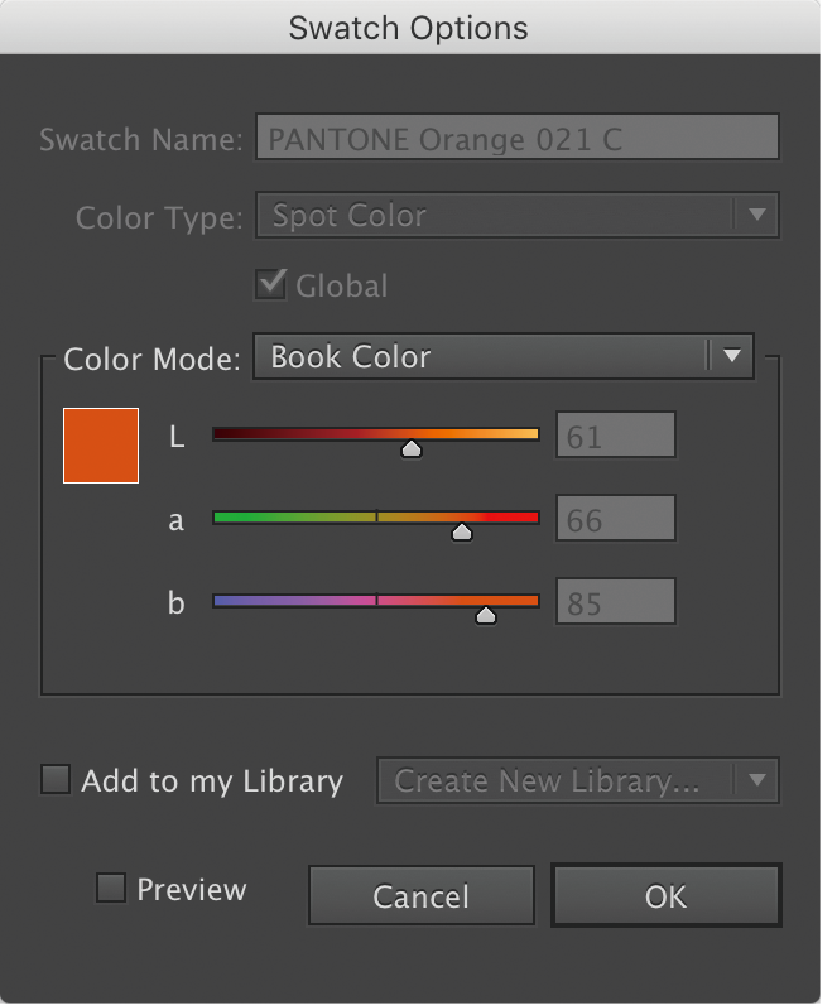Click the a value field showing 66
821x1004 pixels.
(x=615, y=518)
